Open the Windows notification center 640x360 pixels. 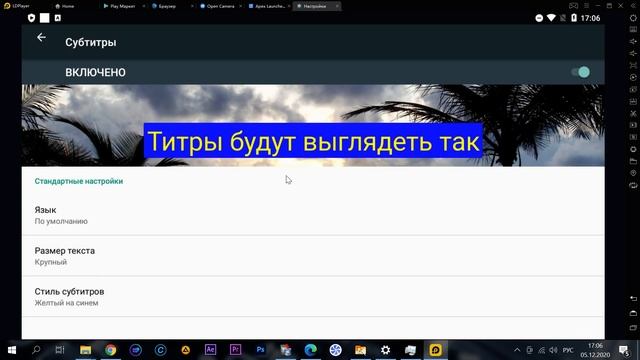(x=624, y=350)
